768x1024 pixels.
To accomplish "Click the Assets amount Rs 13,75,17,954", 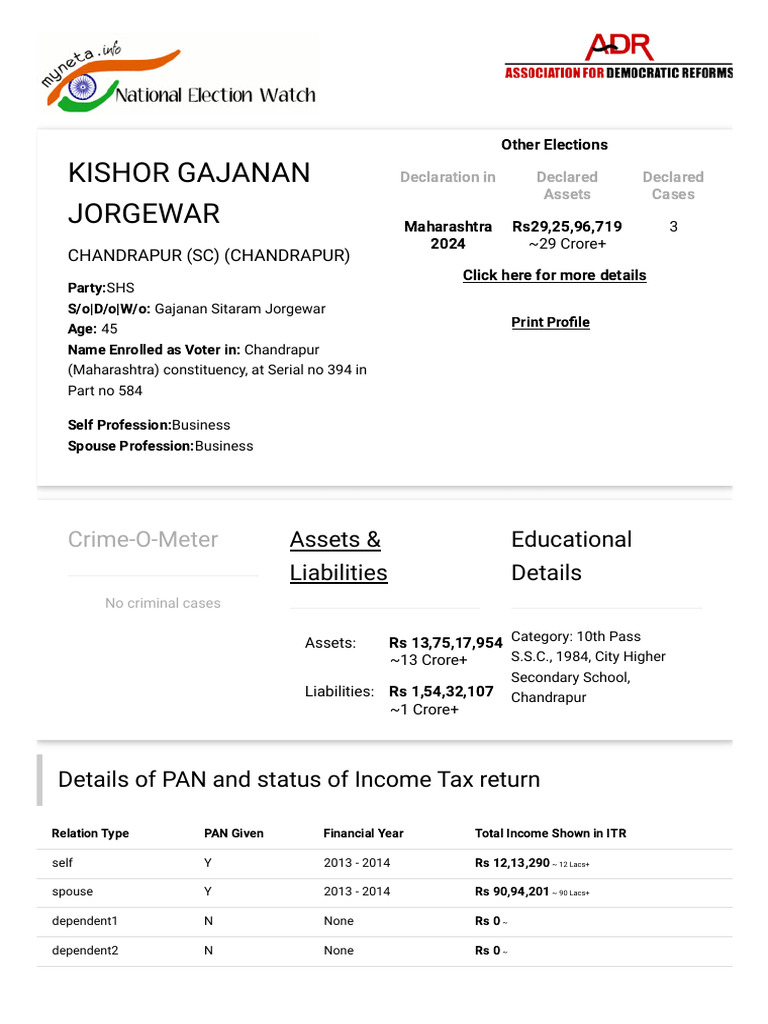I will (x=445, y=643).
